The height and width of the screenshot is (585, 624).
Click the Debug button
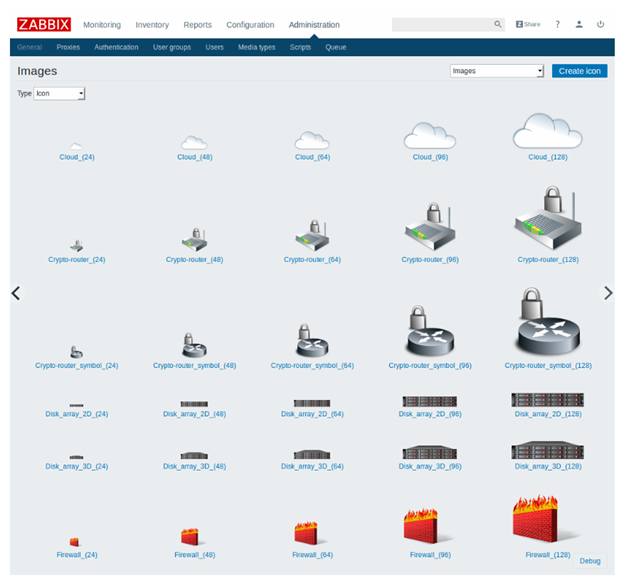tap(590, 561)
